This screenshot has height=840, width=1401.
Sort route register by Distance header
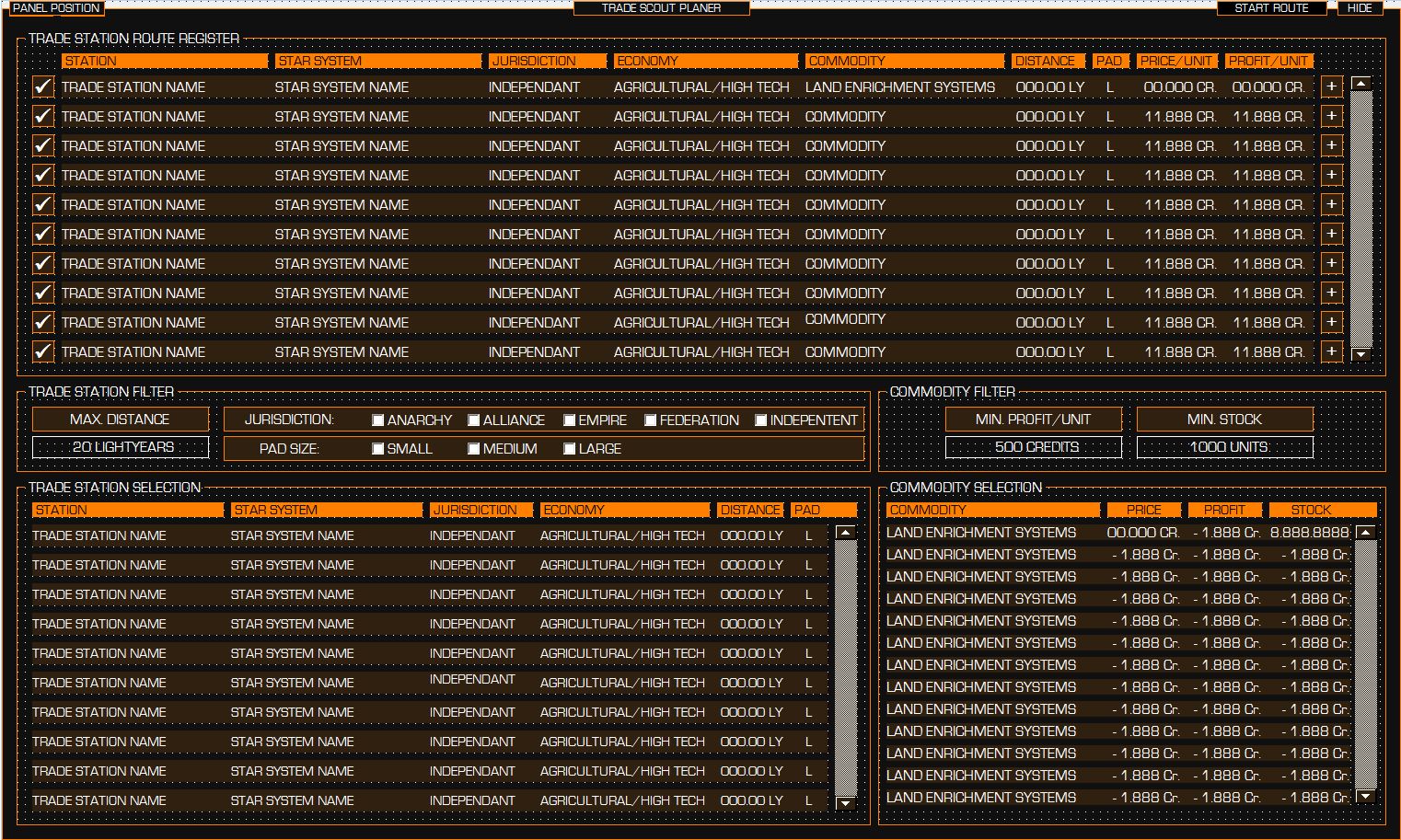[1048, 61]
